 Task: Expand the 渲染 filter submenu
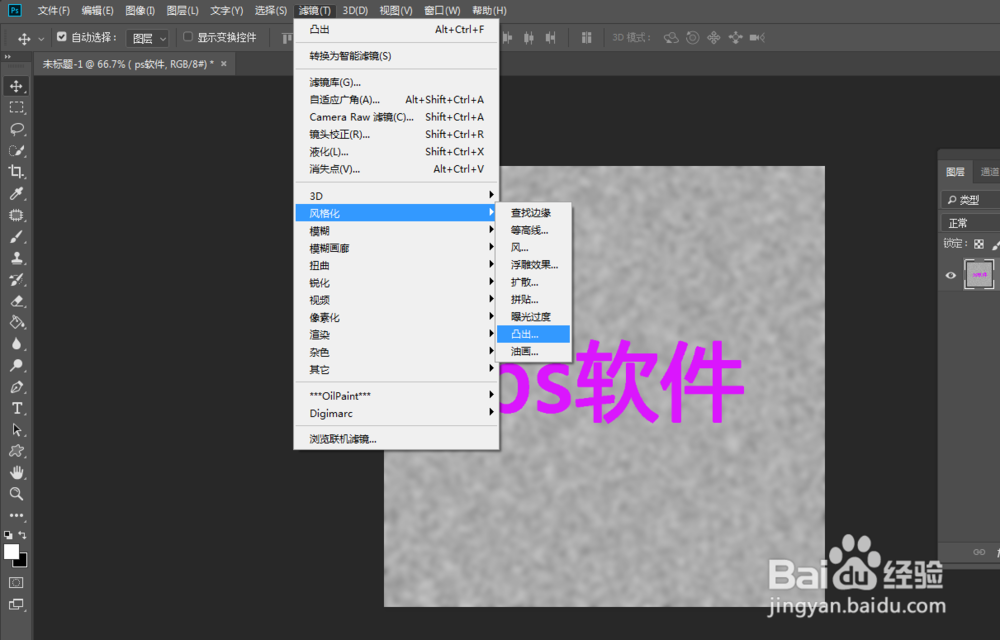396,335
